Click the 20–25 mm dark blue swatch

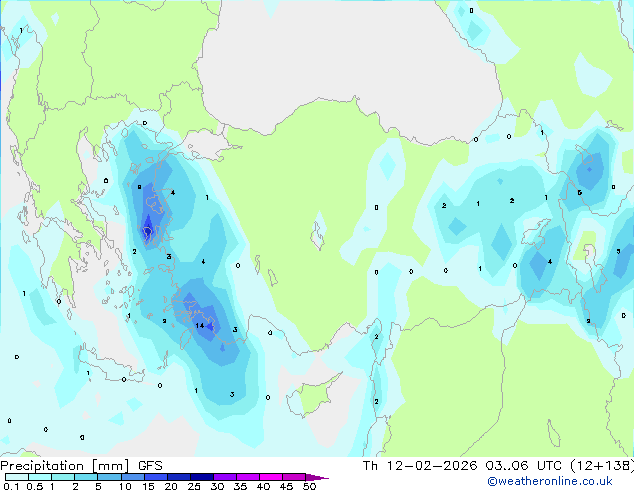point(179,477)
